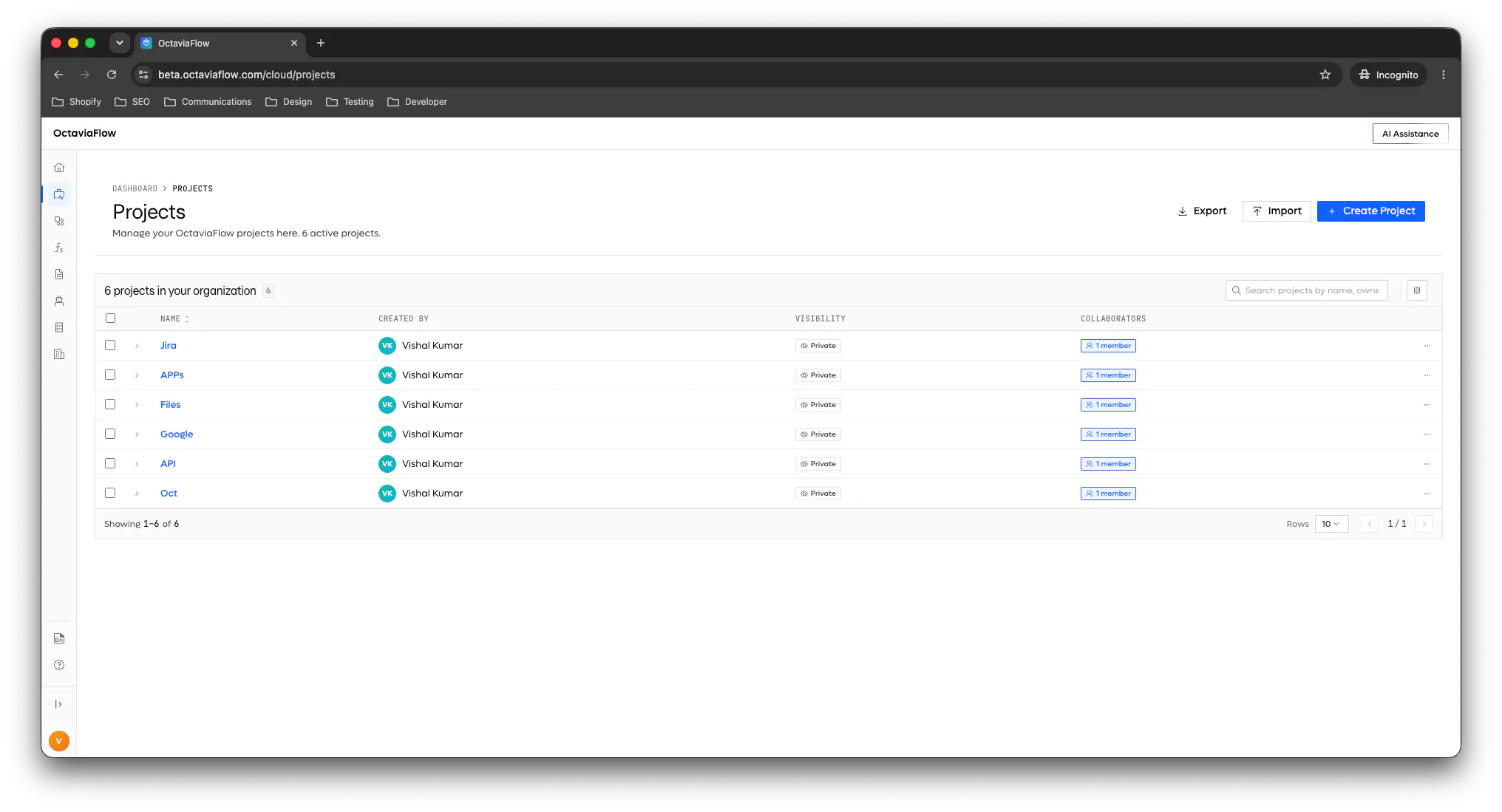Bookmark this page with the star icon
This screenshot has height=812, width=1502.
(1325, 75)
